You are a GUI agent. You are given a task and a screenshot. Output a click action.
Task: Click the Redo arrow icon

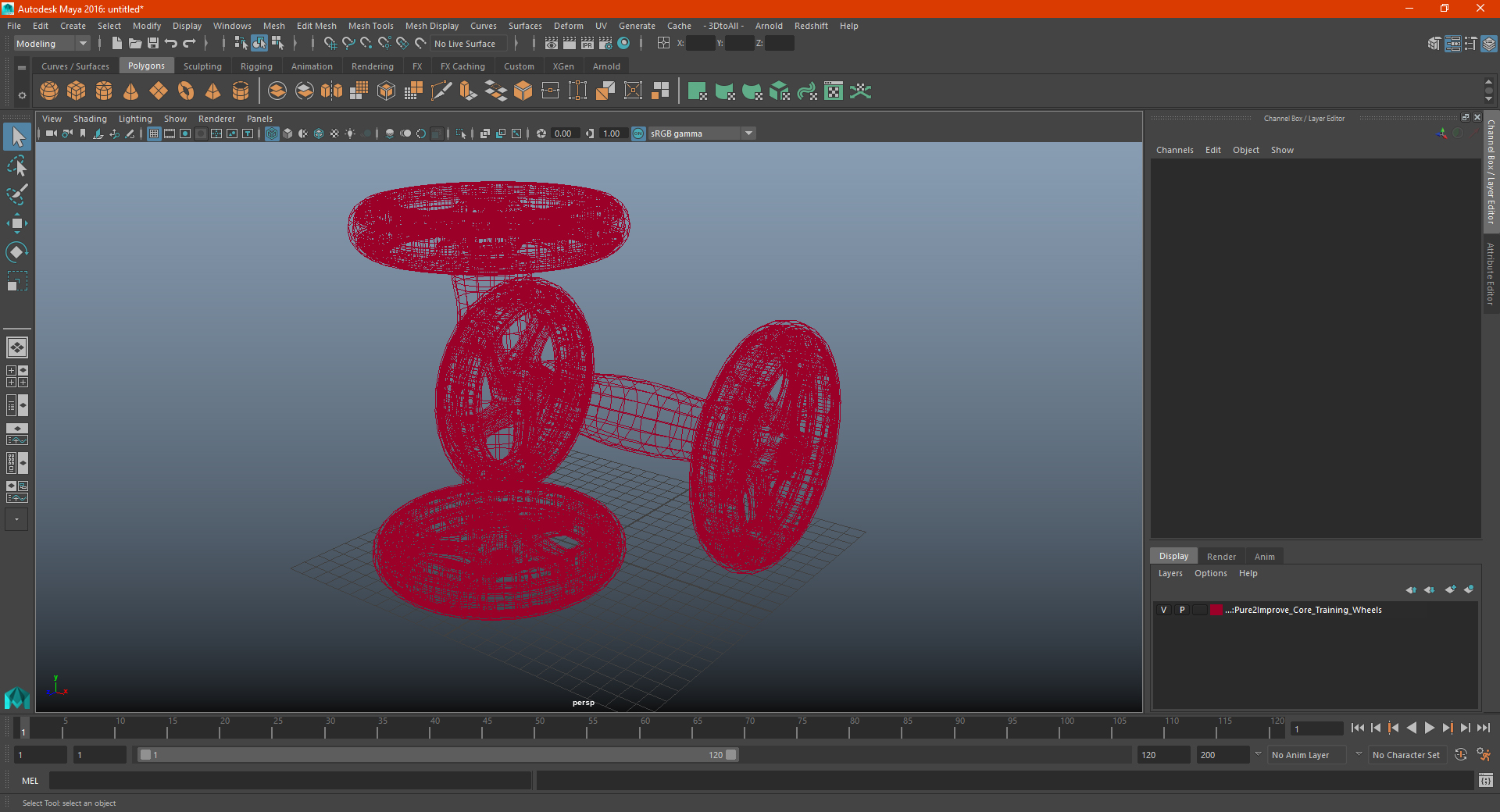tap(189, 44)
